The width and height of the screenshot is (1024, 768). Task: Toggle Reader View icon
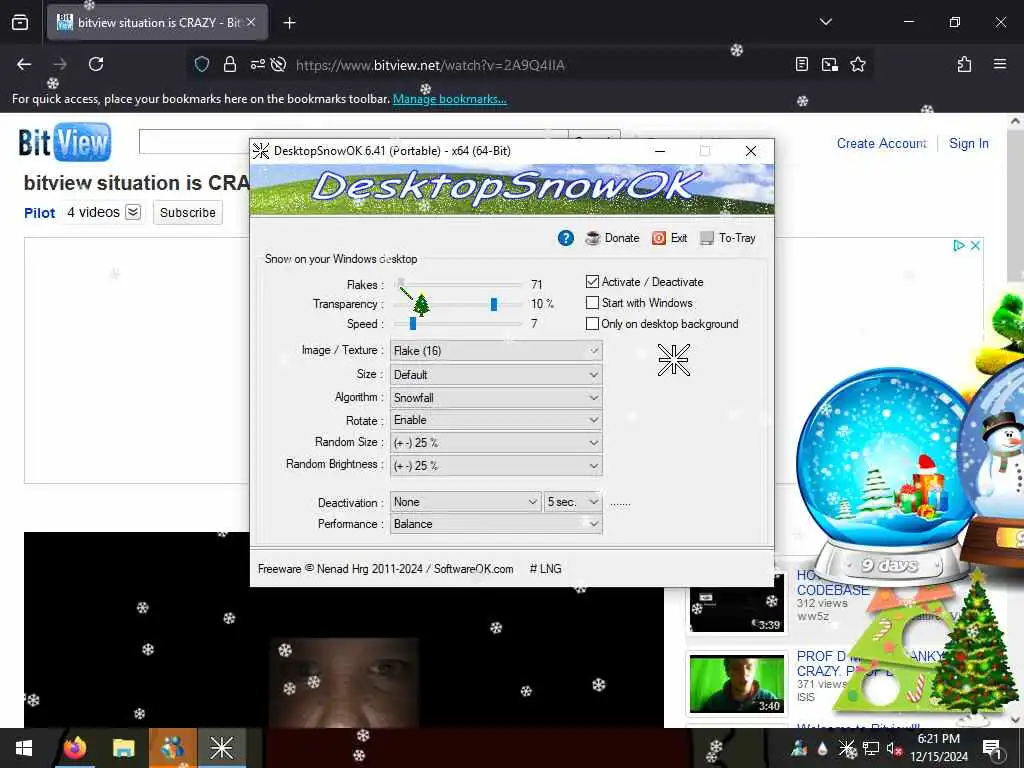point(802,64)
